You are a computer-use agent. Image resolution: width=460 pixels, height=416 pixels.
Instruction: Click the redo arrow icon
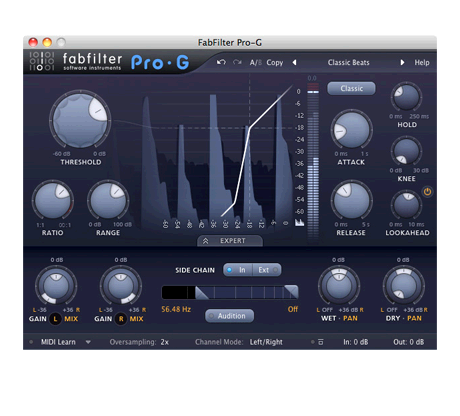click(x=237, y=62)
